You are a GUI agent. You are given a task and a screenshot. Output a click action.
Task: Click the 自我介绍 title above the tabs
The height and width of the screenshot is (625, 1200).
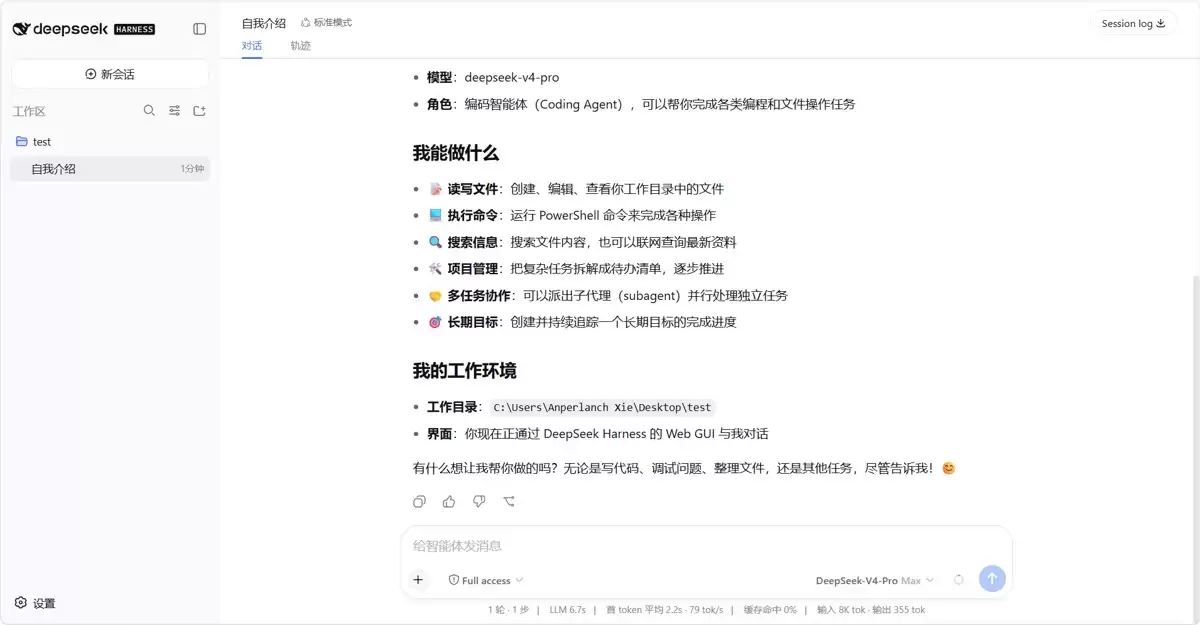click(x=264, y=22)
